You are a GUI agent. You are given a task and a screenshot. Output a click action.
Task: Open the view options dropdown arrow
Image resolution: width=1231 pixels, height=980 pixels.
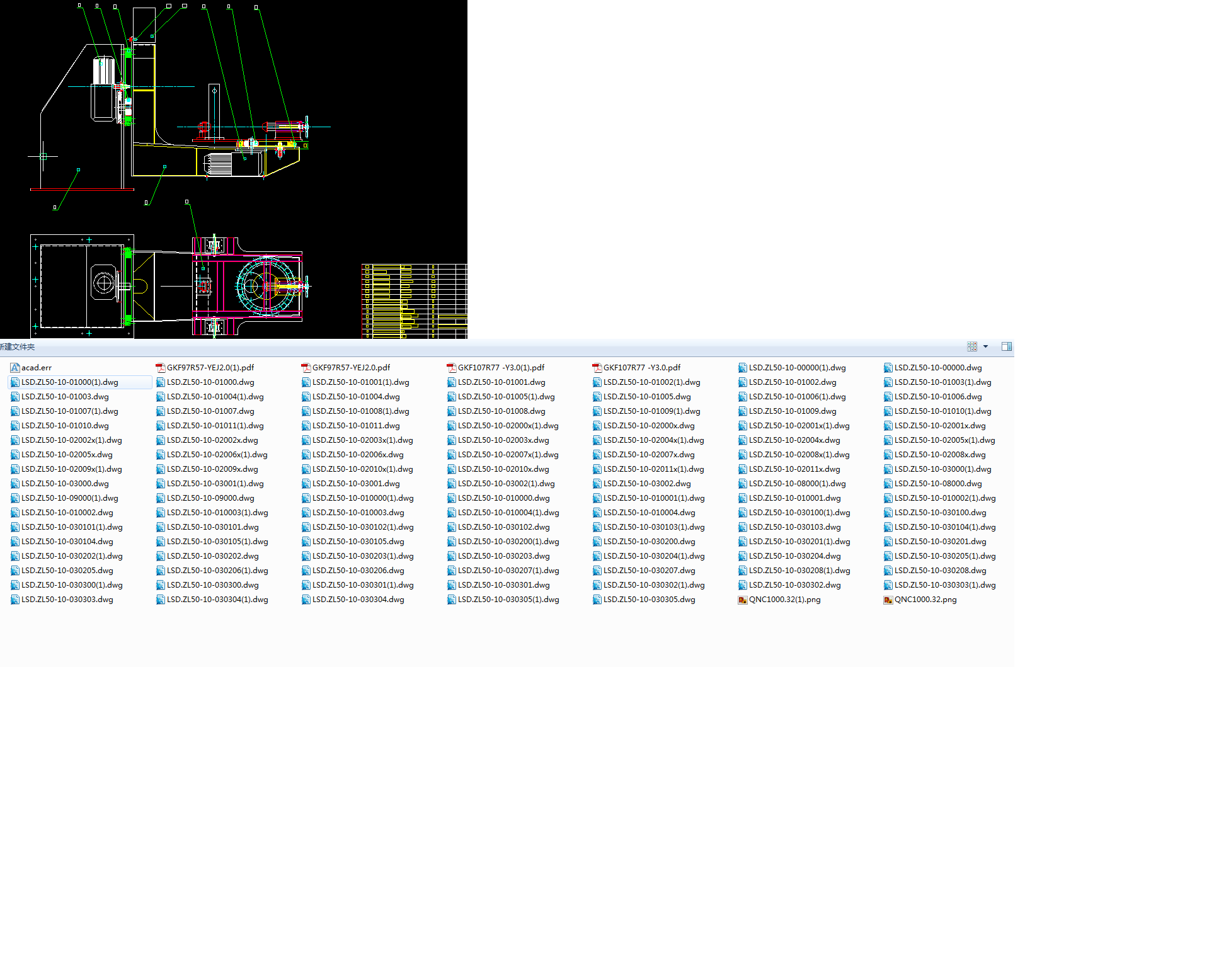pos(985,346)
